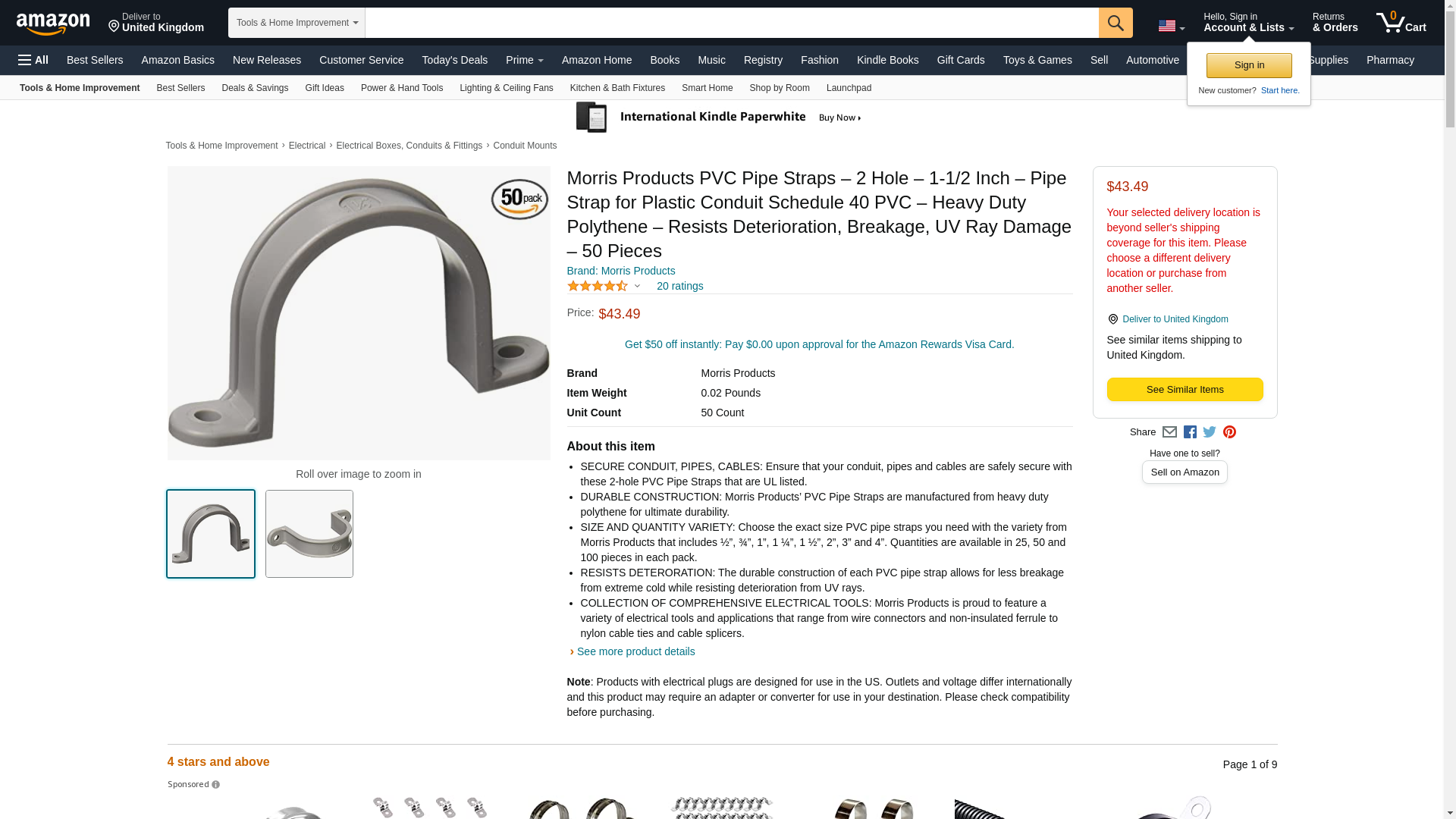The height and width of the screenshot is (819, 1456).
Task: Go to the Smart Home subcategory tab
Action: [x=707, y=88]
